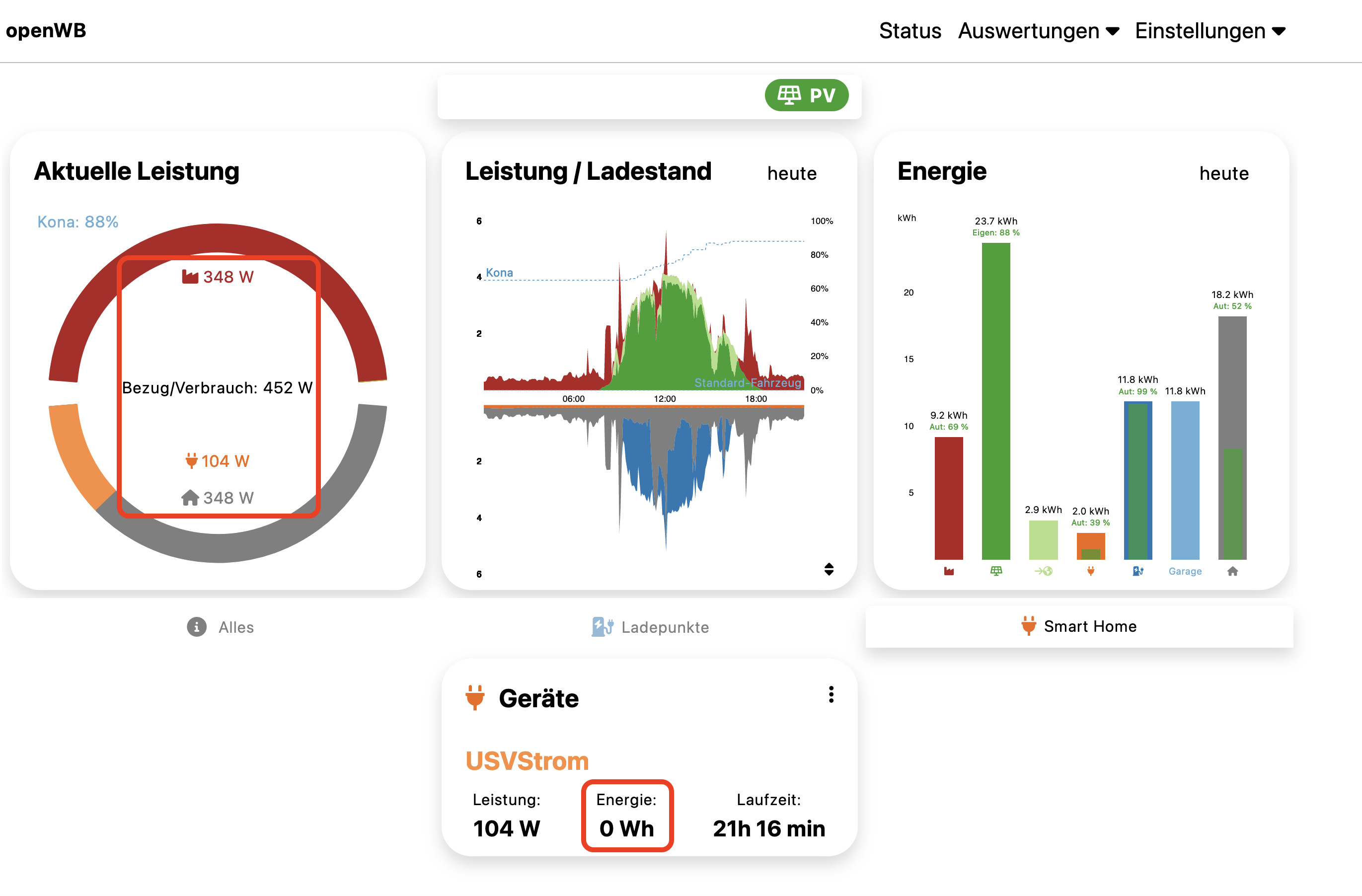Viewport: 1362px width, 896px height.
Task: Switch to the Ladepunkte tab
Action: [650, 627]
